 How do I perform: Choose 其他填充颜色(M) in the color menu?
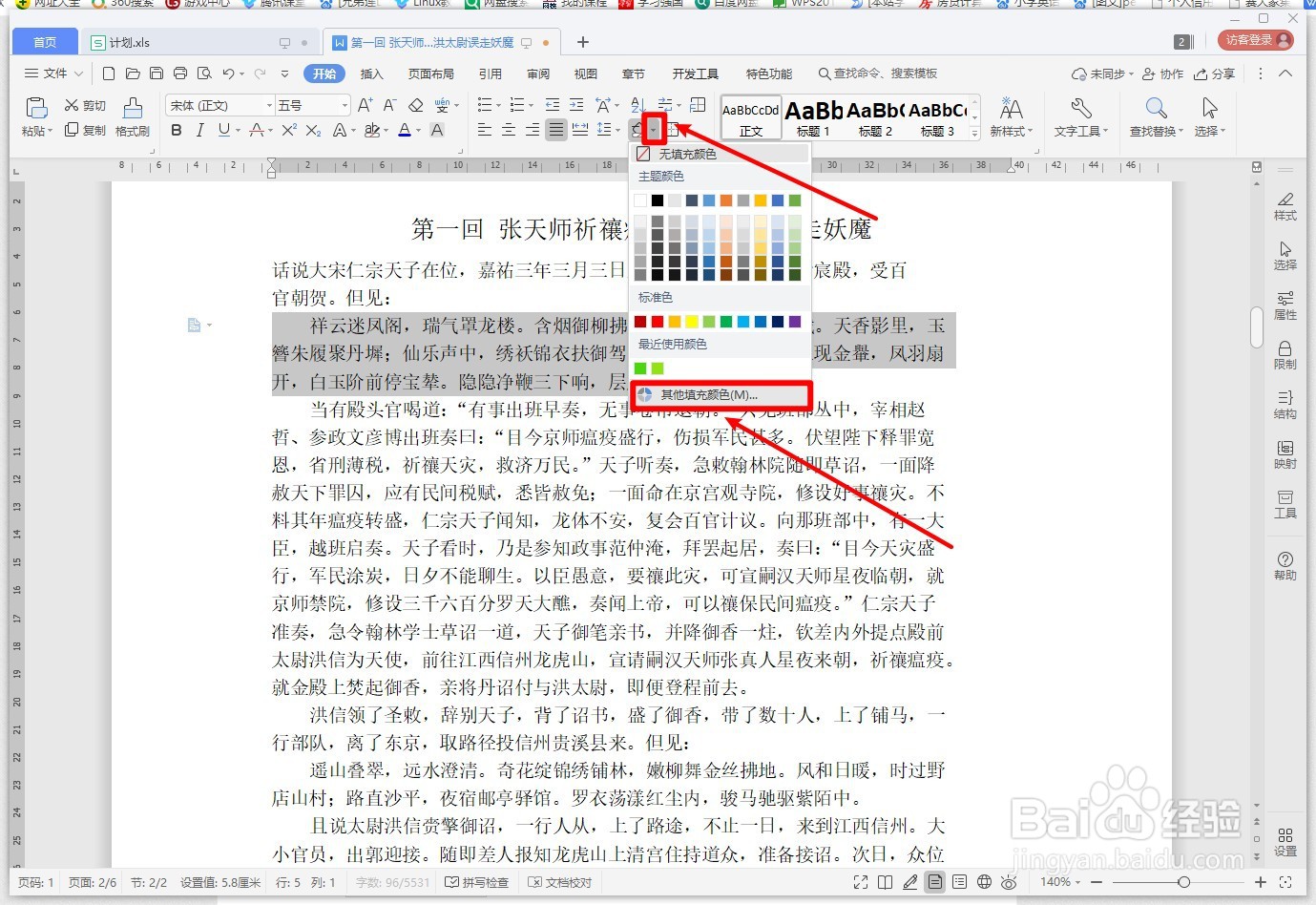click(703, 394)
